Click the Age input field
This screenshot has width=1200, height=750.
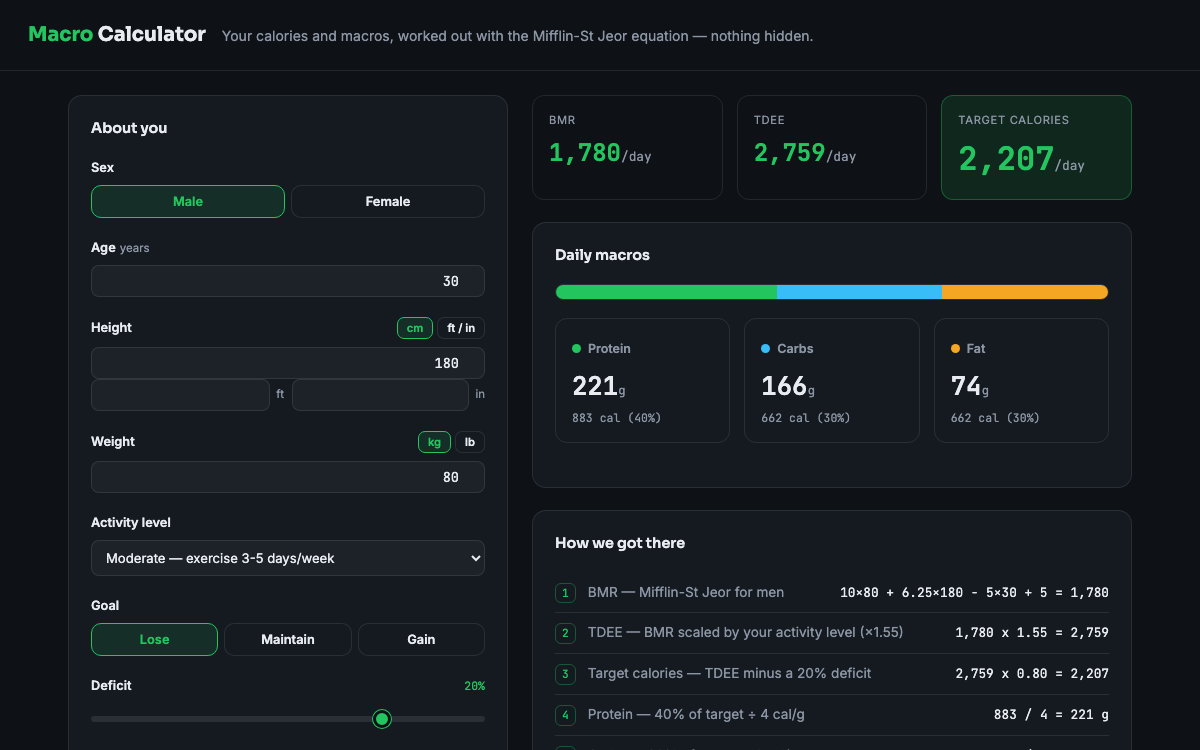click(x=288, y=281)
